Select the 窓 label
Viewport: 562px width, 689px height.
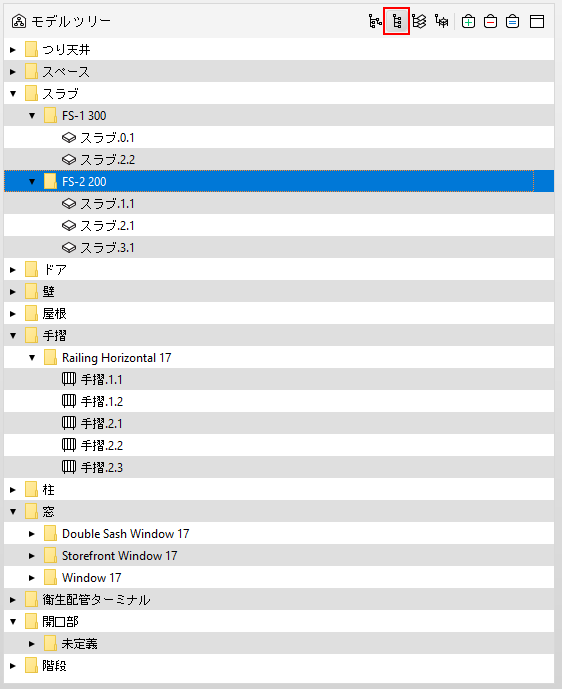tap(48, 511)
